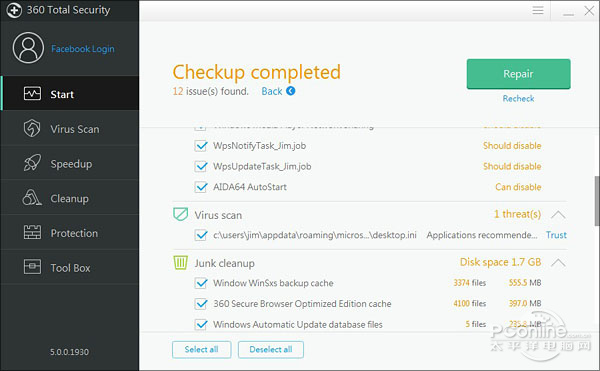Click the 'Should disable' status for WpsNotifyTask
The width and height of the screenshot is (600, 371).
coord(512,146)
